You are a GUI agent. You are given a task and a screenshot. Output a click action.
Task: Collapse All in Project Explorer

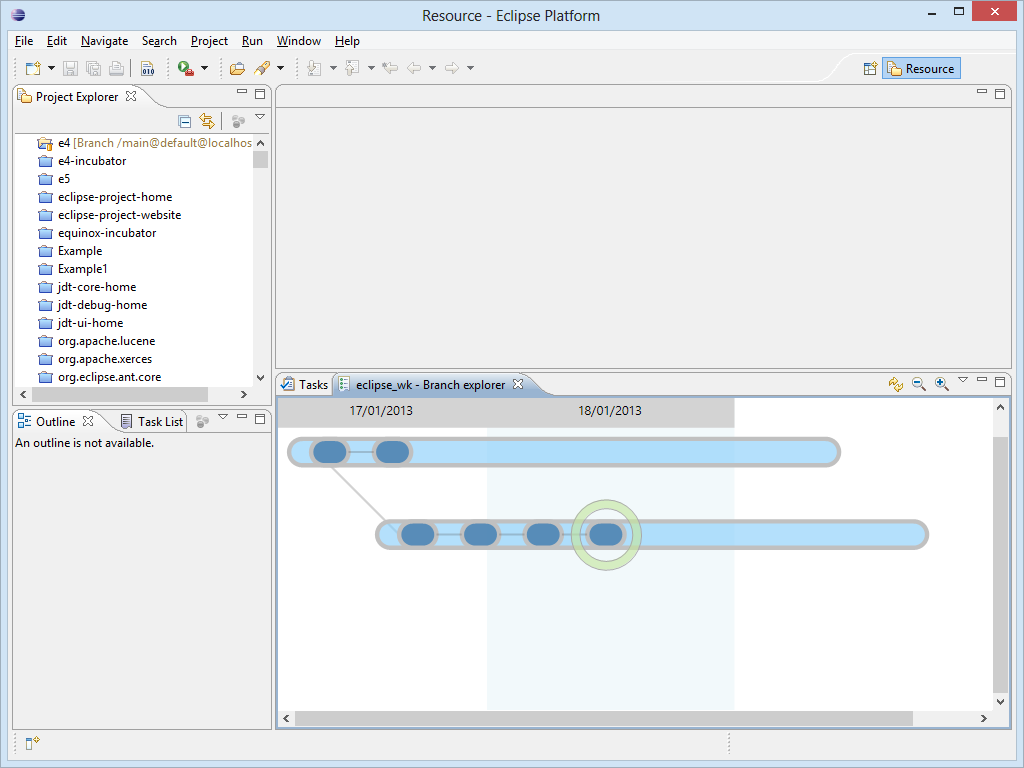tap(185, 121)
